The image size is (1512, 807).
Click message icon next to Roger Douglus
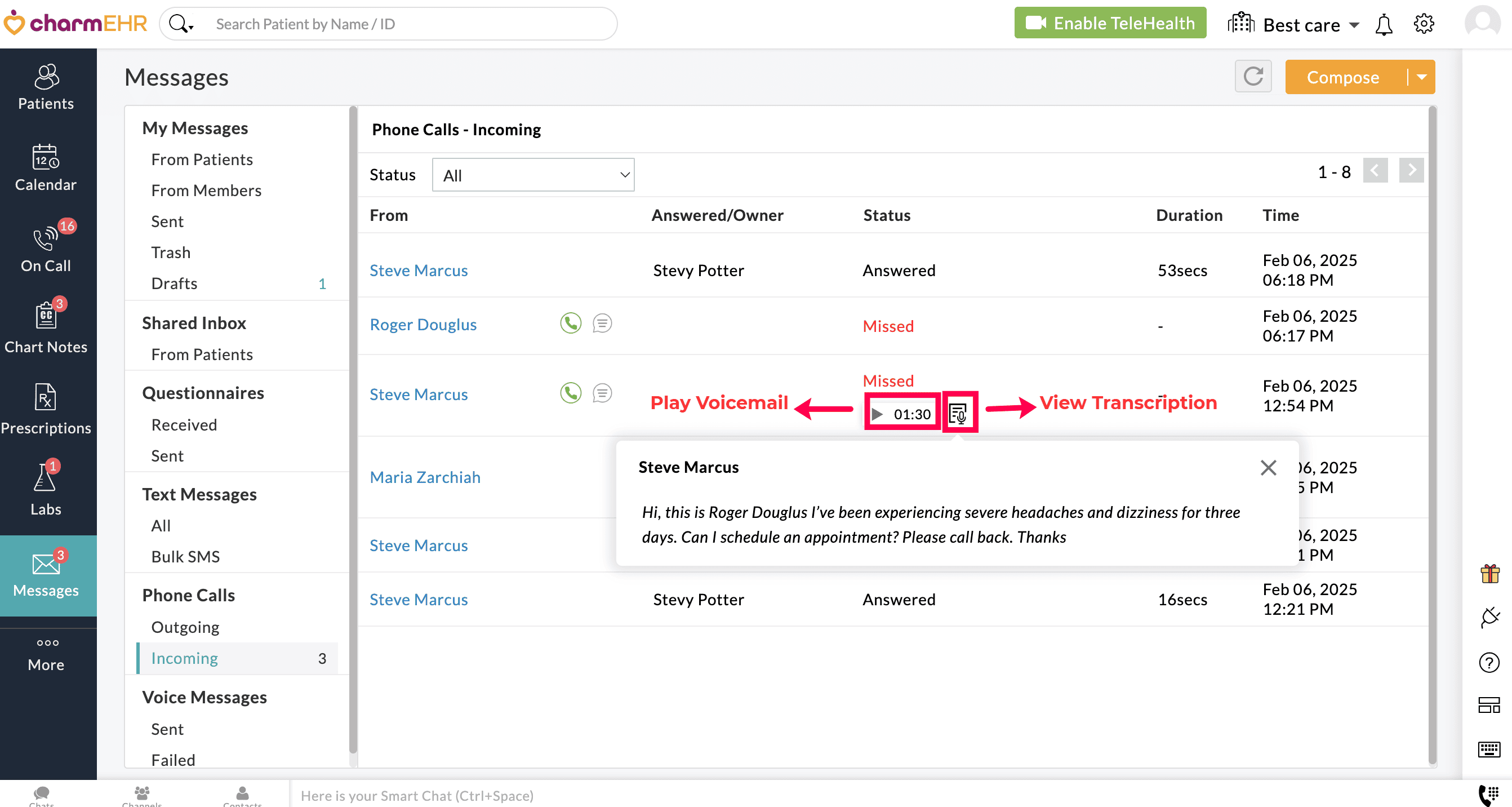(602, 323)
